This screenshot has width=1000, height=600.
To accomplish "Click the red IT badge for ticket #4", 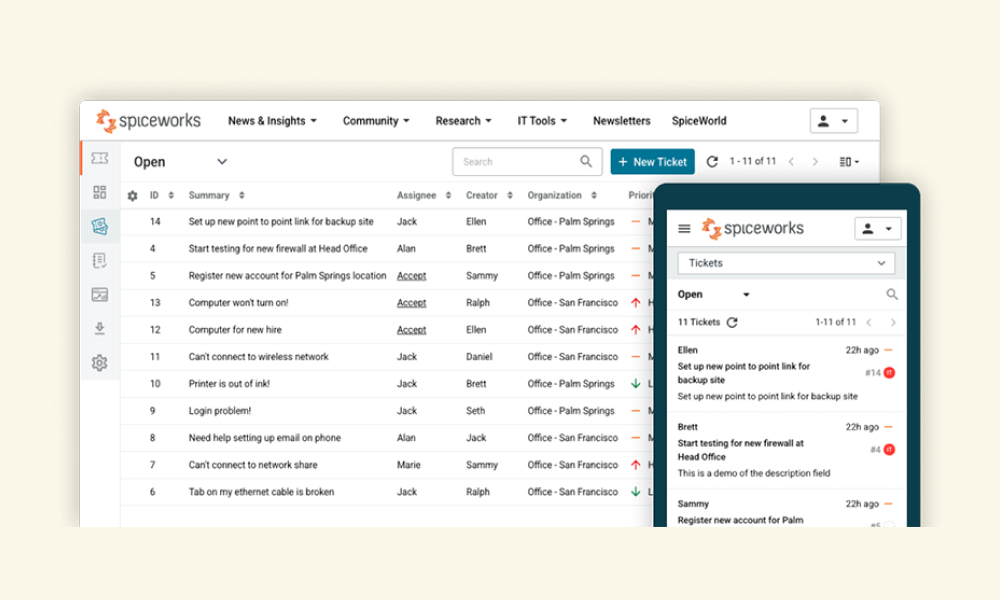I will [x=889, y=450].
